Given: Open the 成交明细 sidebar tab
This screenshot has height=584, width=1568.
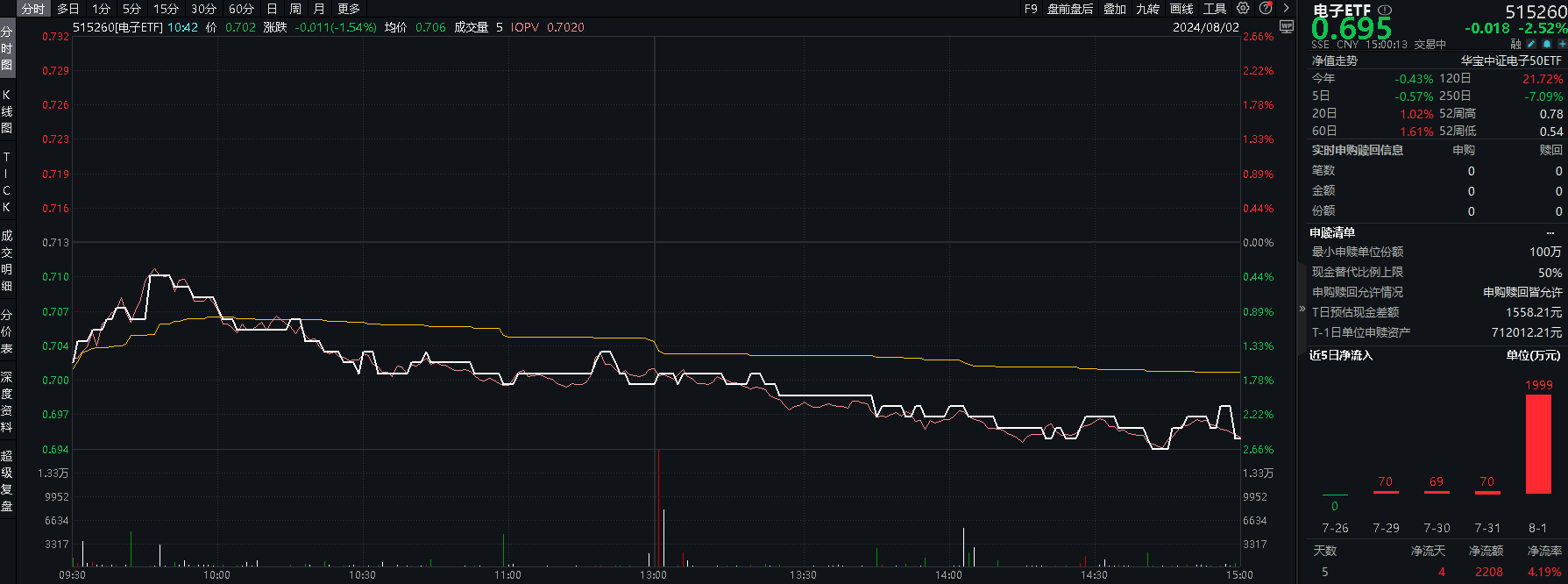Looking at the screenshot, I should (x=7, y=260).
